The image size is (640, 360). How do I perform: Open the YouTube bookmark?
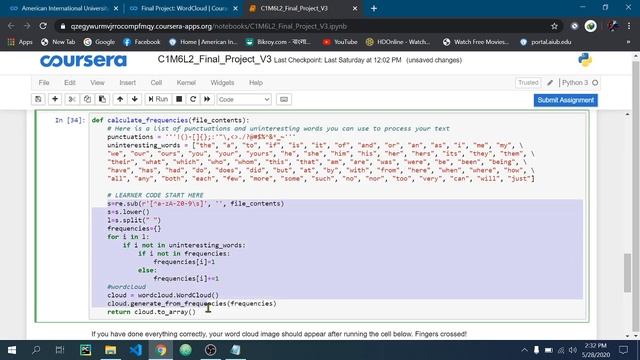(340, 42)
